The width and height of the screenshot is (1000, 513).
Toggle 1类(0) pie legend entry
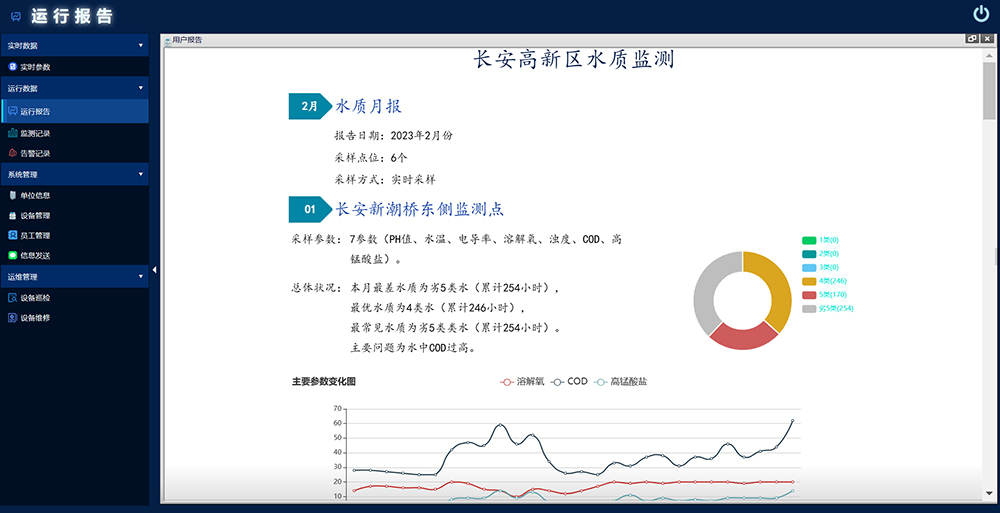click(x=820, y=240)
